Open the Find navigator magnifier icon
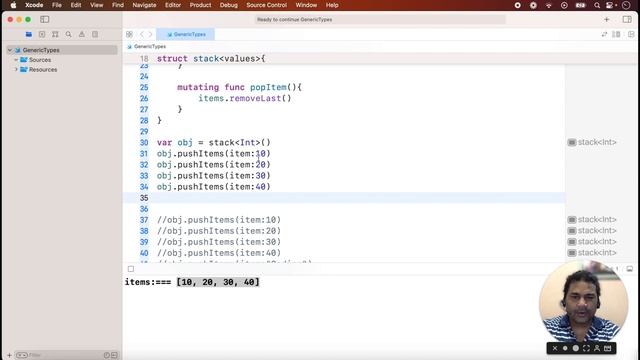640x360 pixels. click(x=69, y=34)
